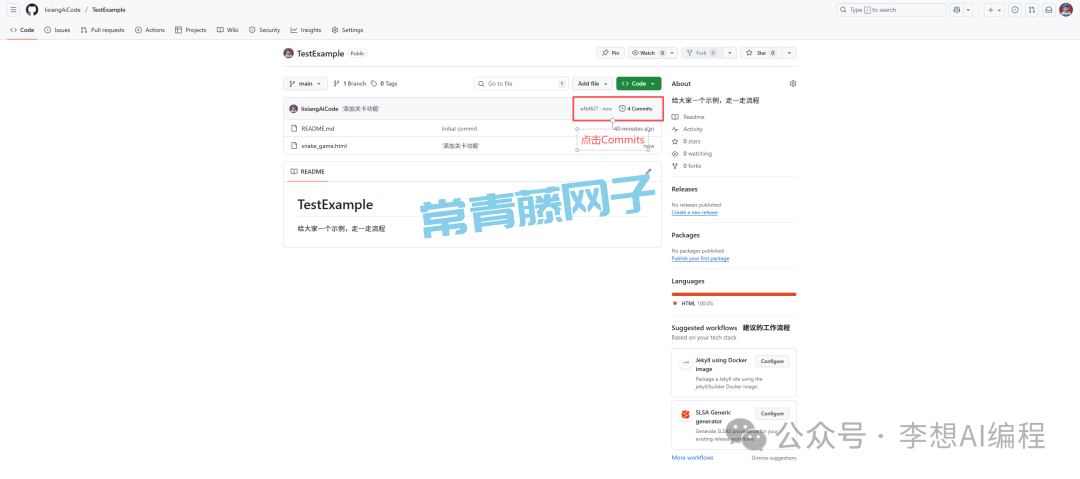Expand the Add file dropdown
The width and height of the screenshot is (1080, 479).
click(x=592, y=84)
